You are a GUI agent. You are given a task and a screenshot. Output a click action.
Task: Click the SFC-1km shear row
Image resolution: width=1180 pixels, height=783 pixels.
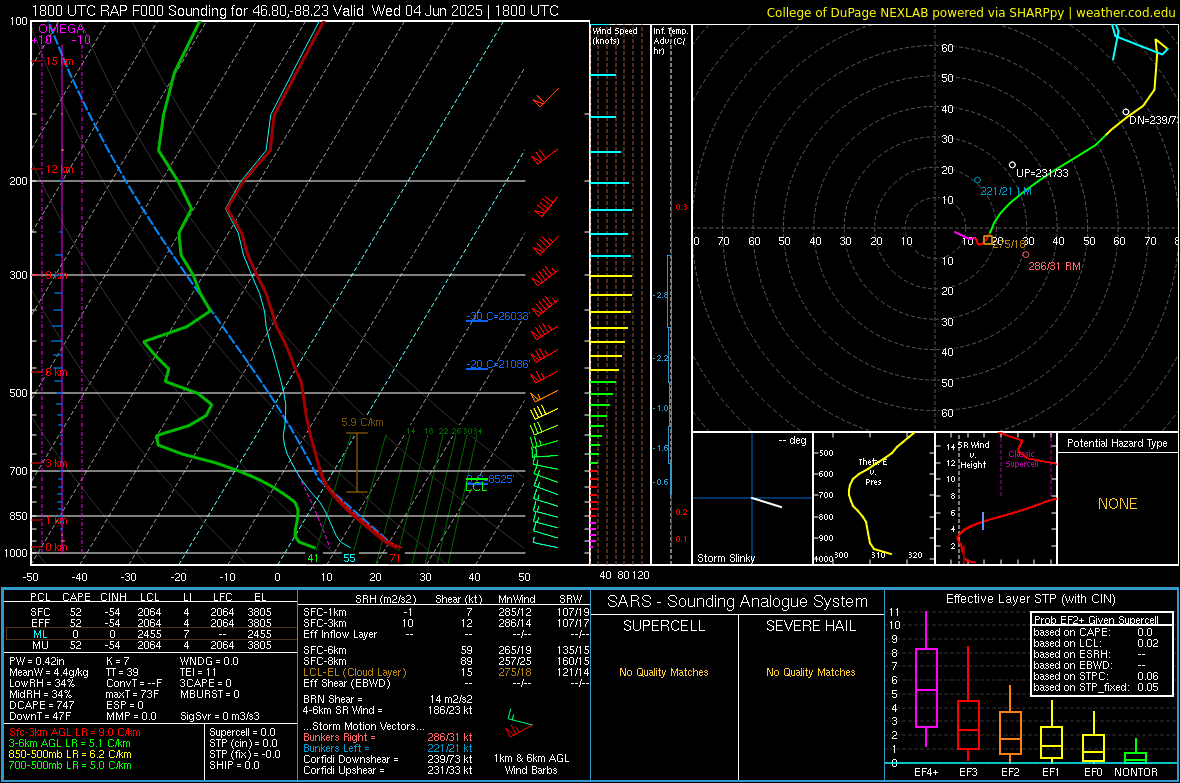(x=446, y=612)
